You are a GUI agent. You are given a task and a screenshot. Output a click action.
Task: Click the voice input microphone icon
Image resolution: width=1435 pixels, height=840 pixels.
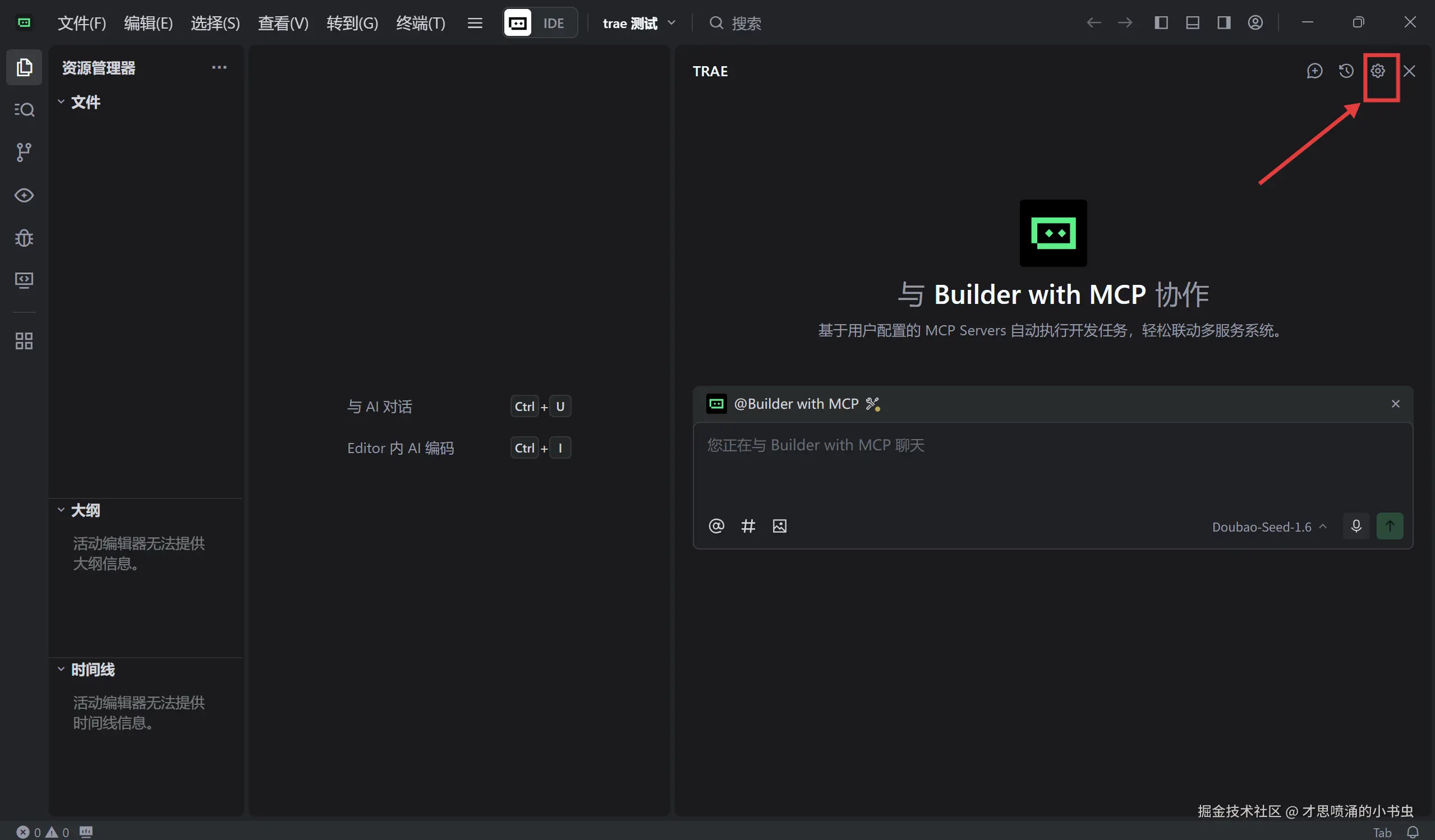(1356, 526)
